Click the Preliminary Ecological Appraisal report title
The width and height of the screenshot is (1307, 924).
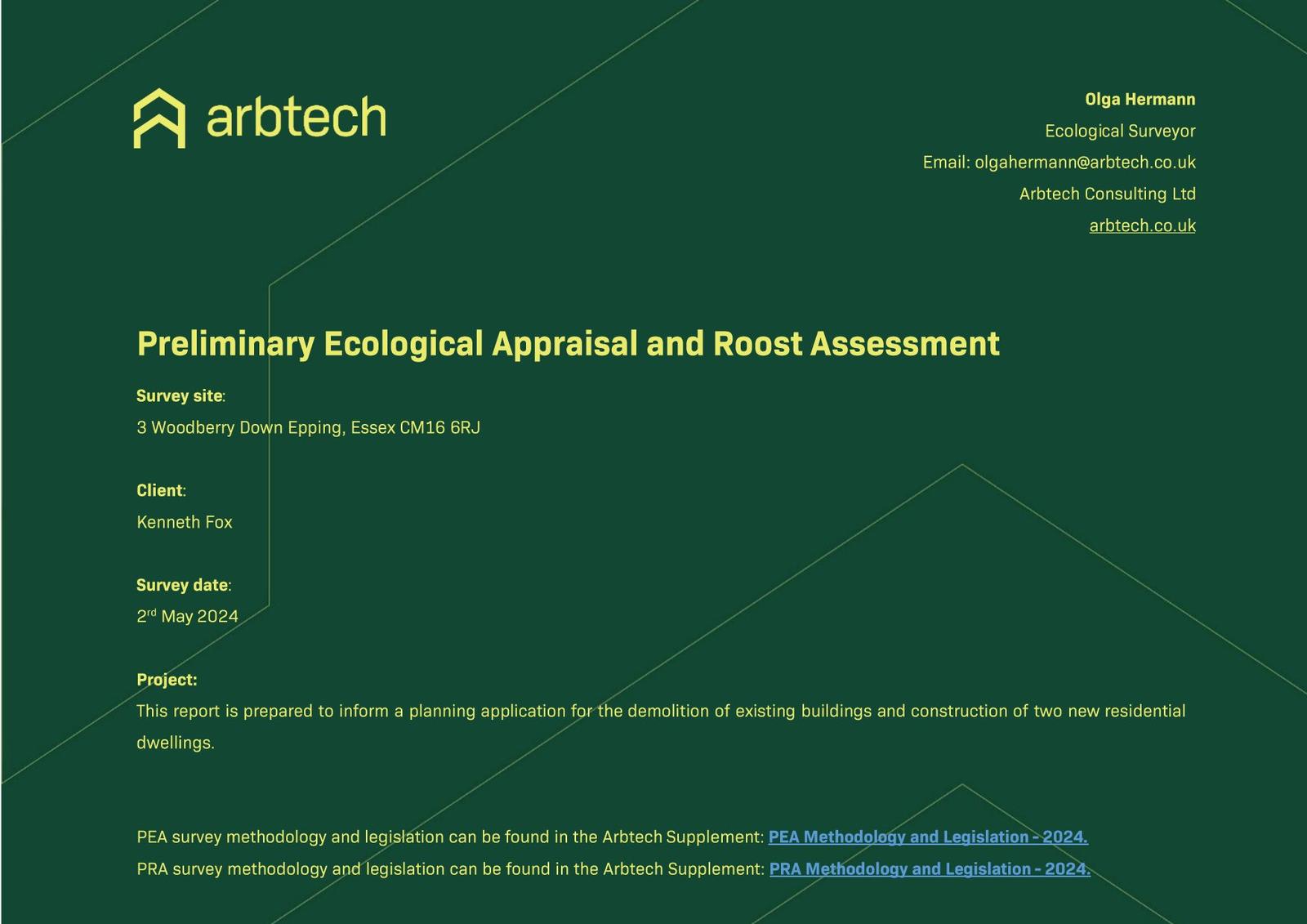pos(568,344)
